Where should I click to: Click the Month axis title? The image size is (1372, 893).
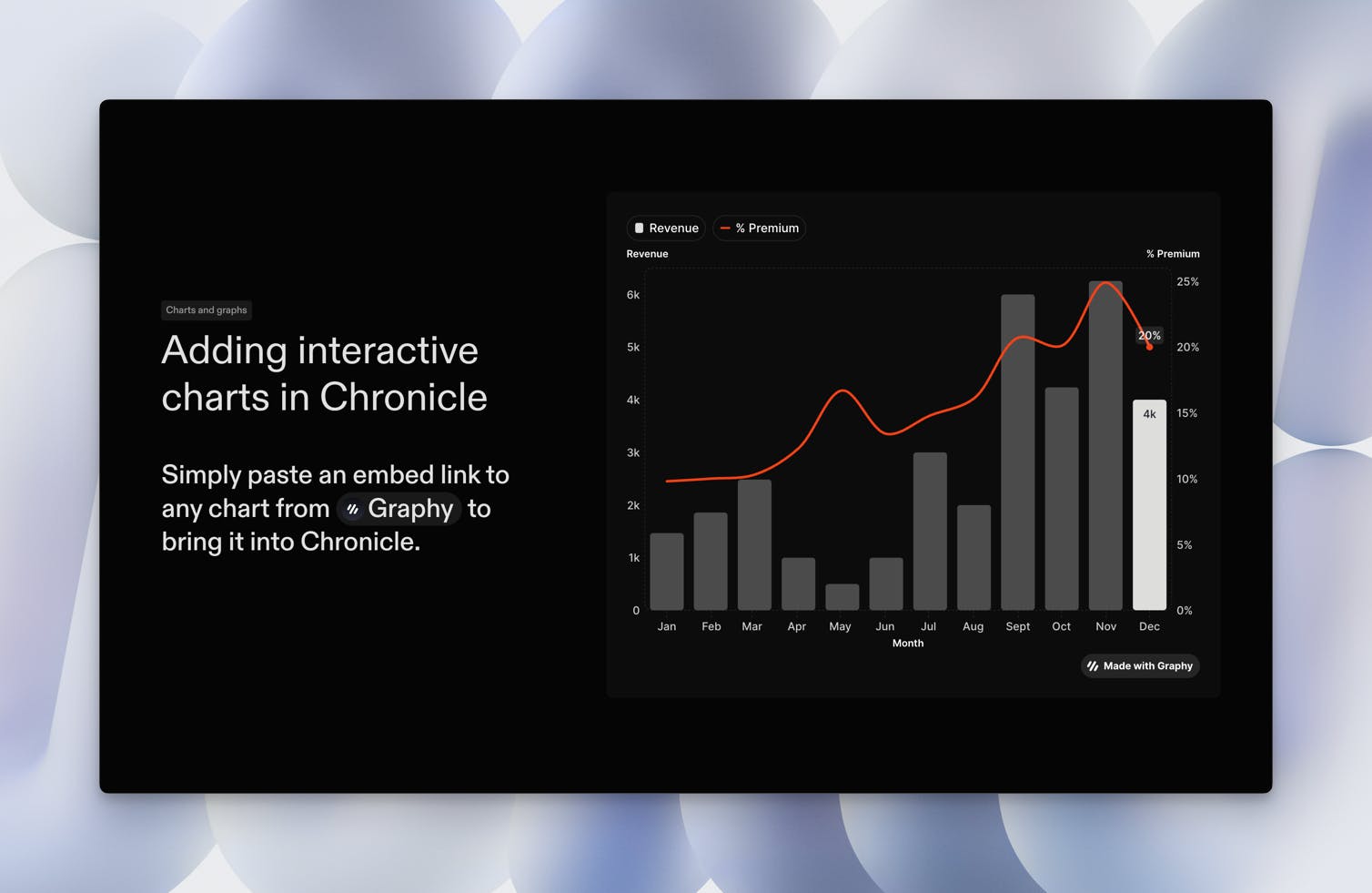pyautogui.click(x=908, y=644)
